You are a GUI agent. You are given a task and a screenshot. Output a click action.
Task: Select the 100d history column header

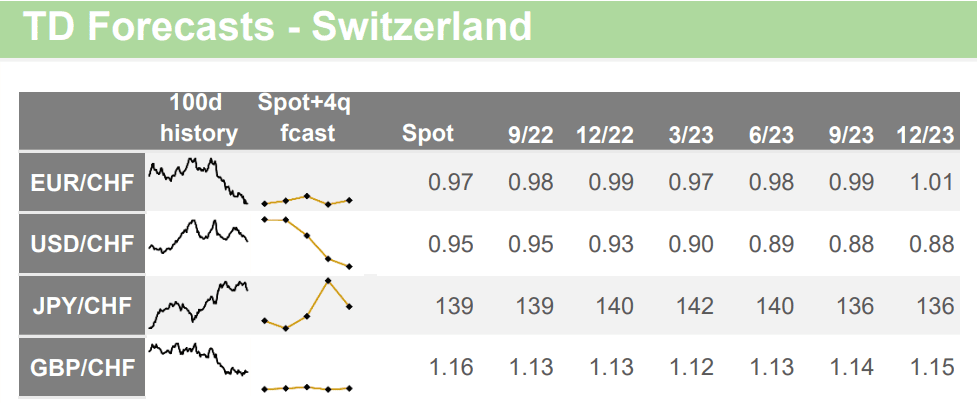pyautogui.click(x=199, y=119)
